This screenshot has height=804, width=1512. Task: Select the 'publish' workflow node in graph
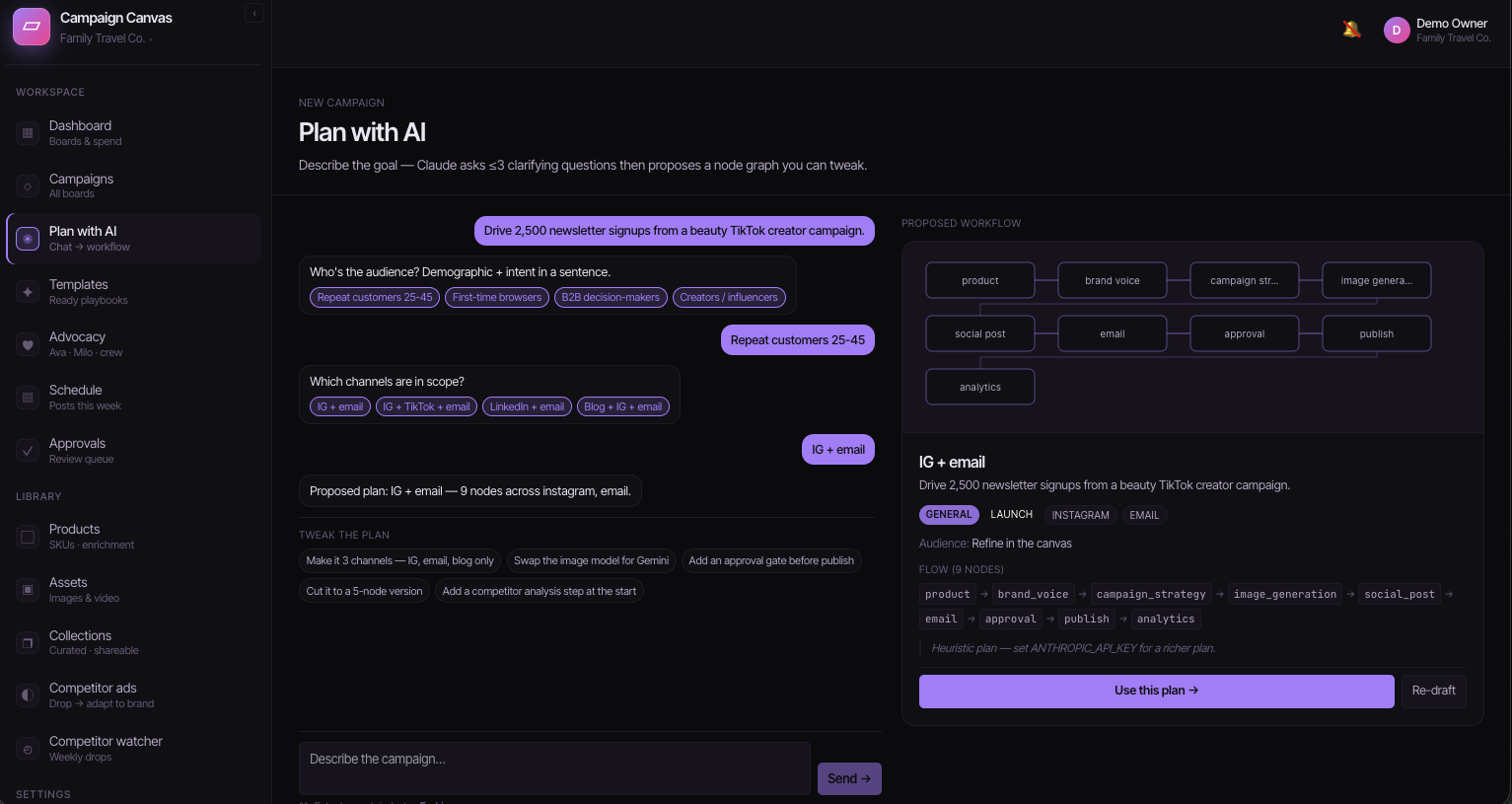pos(1377,333)
